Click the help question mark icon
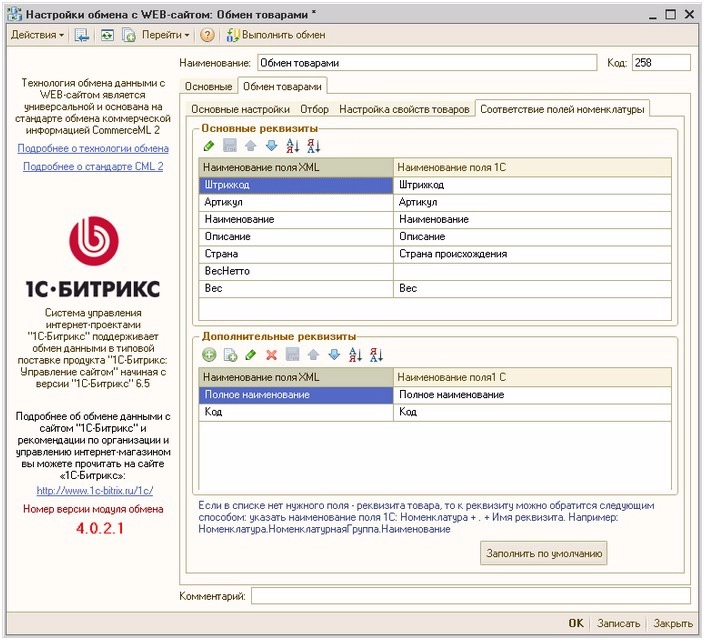 tap(207, 35)
